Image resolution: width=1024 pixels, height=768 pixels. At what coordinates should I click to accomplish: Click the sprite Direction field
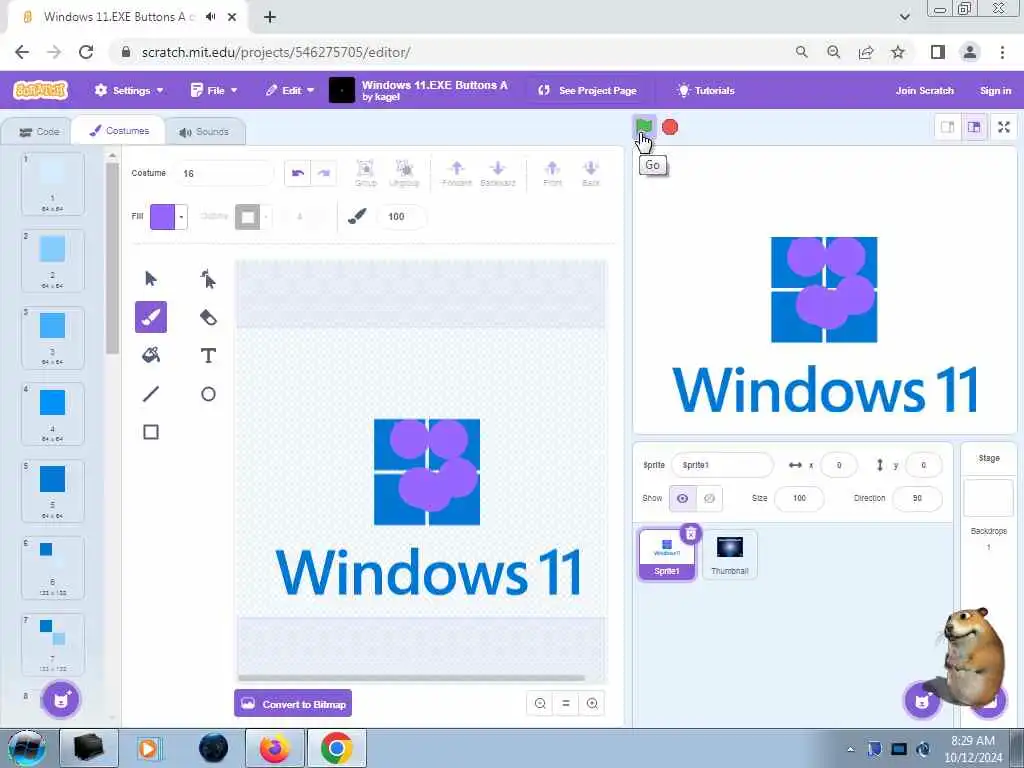pos(917,498)
